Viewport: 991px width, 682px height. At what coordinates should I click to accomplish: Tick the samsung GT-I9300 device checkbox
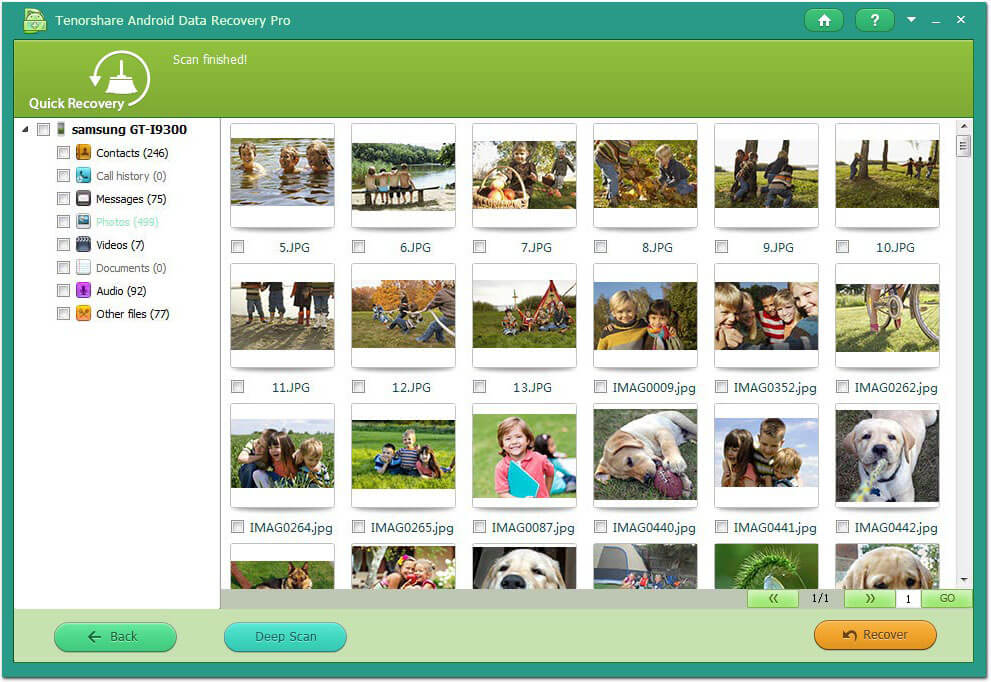coord(44,130)
